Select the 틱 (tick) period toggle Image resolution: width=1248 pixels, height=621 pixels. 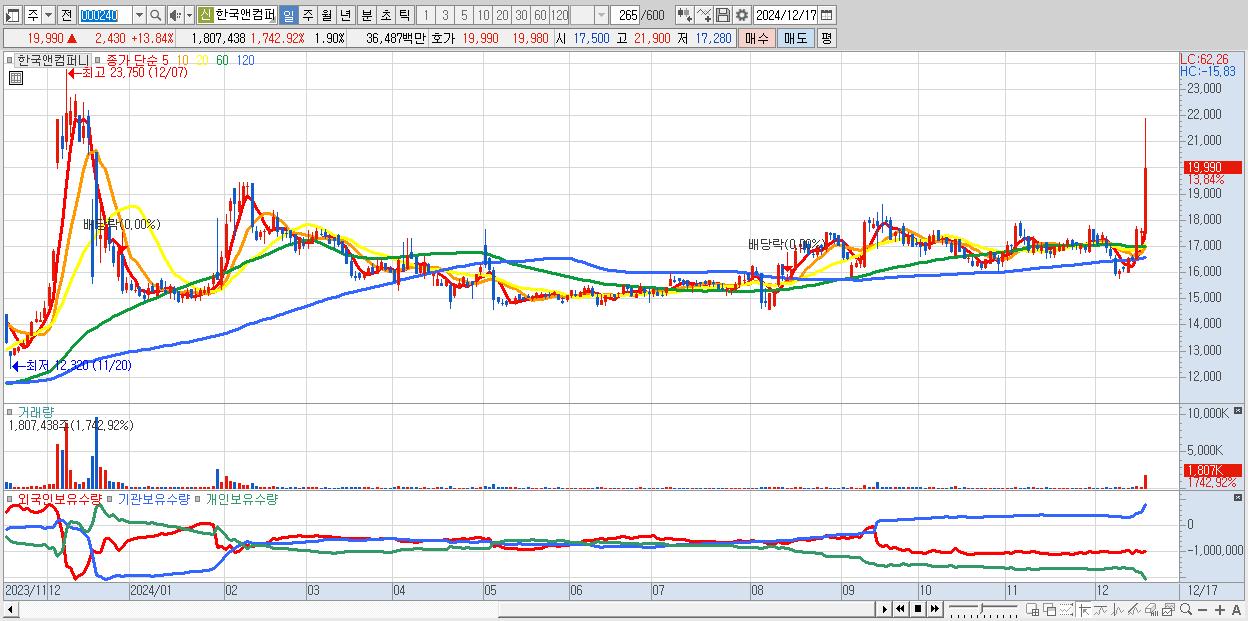pyautogui.click(x=404, y=15)
